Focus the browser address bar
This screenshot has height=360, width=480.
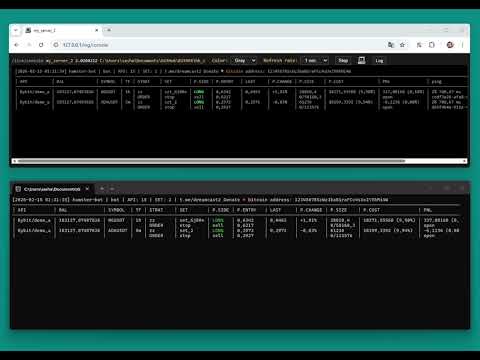tap(220, 45)
